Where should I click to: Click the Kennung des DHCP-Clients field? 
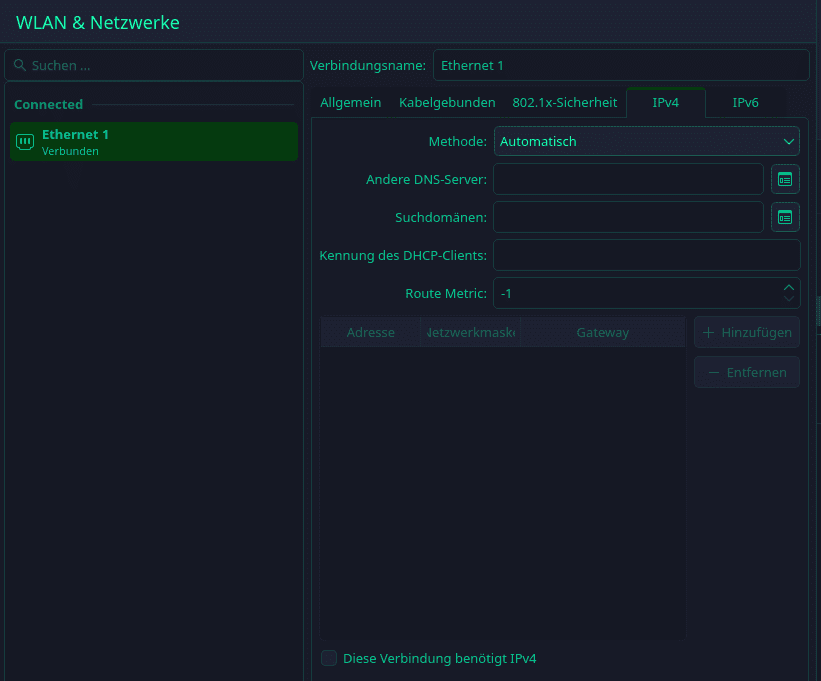point(647,255)
